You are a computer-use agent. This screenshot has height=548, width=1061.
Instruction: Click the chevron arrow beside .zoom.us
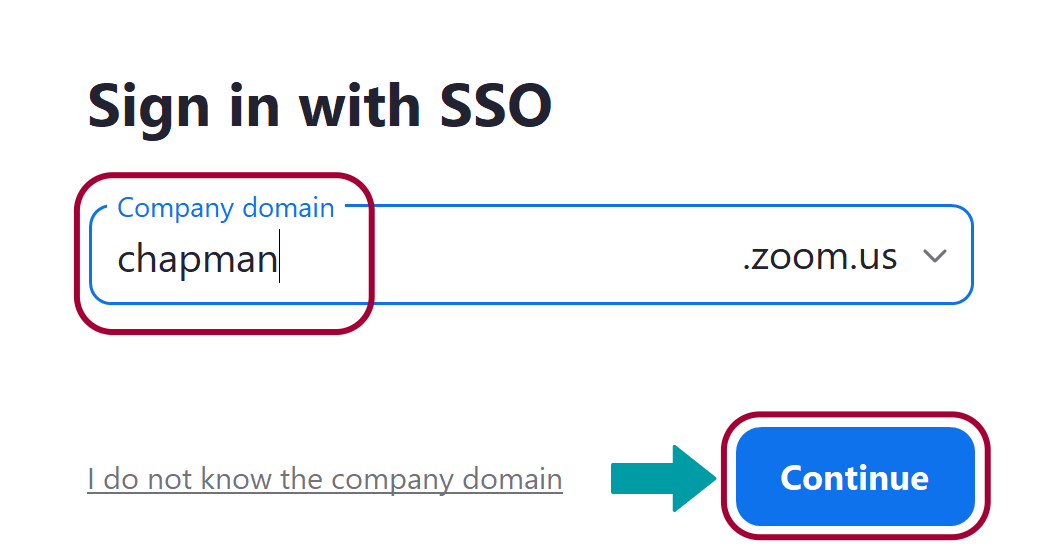pyautogui.click(x=935, y=257)
